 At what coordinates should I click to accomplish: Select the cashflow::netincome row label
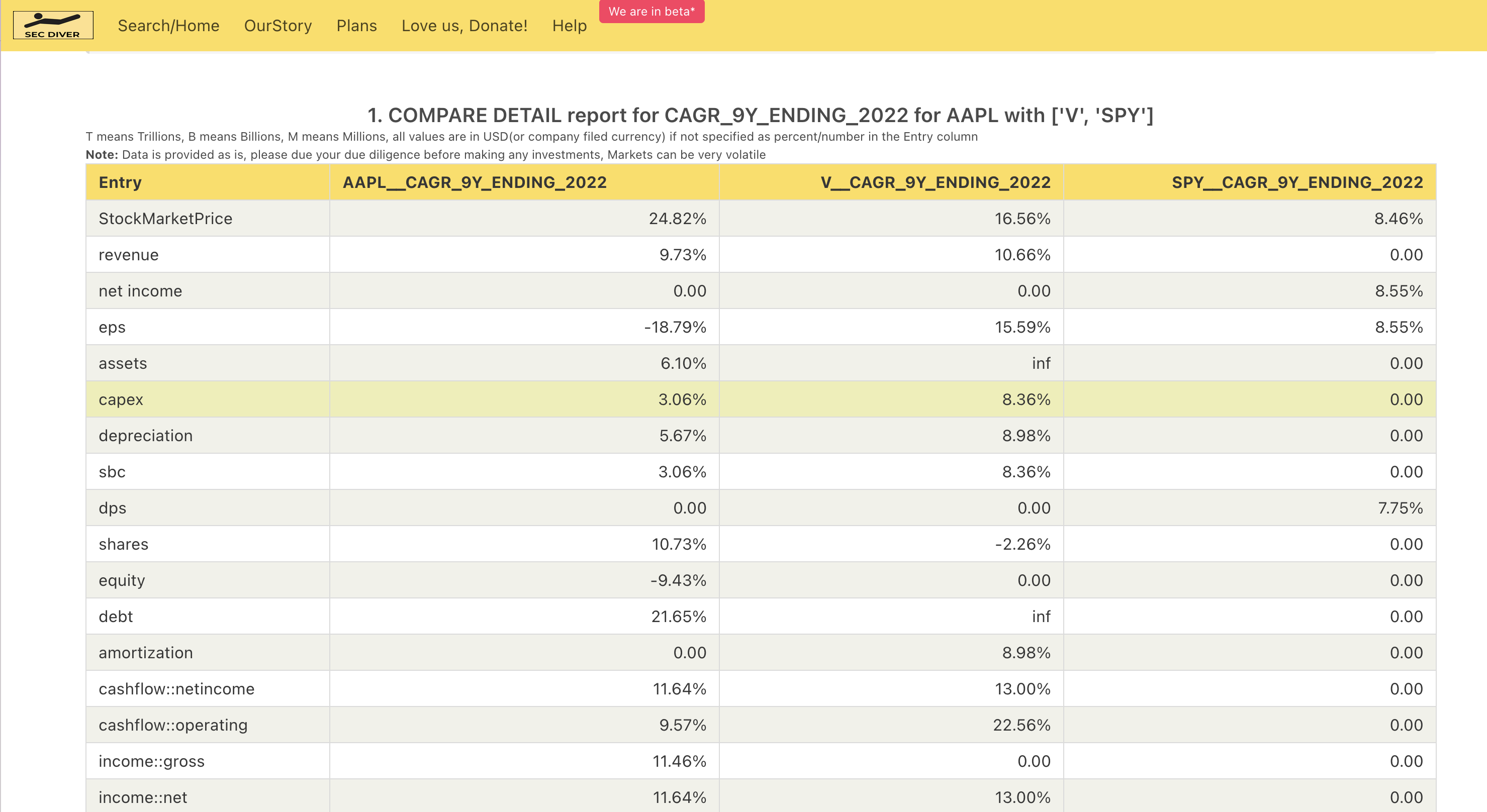176,689
